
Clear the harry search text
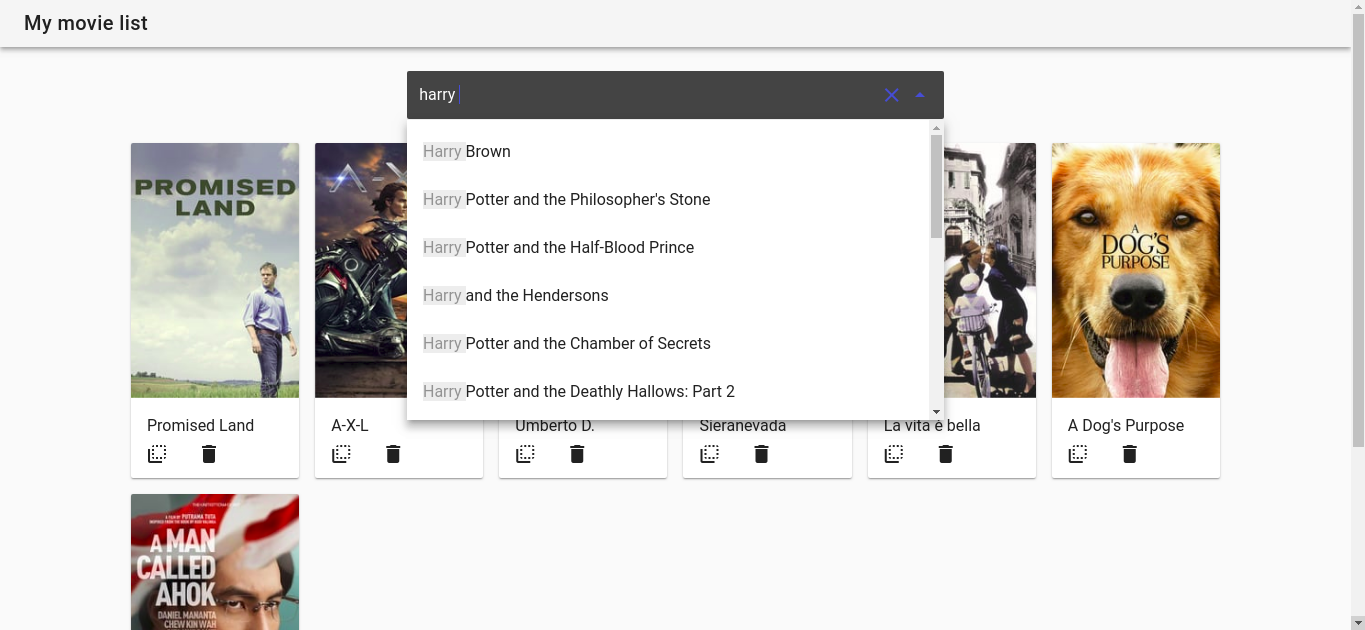(x=891, y=95)
